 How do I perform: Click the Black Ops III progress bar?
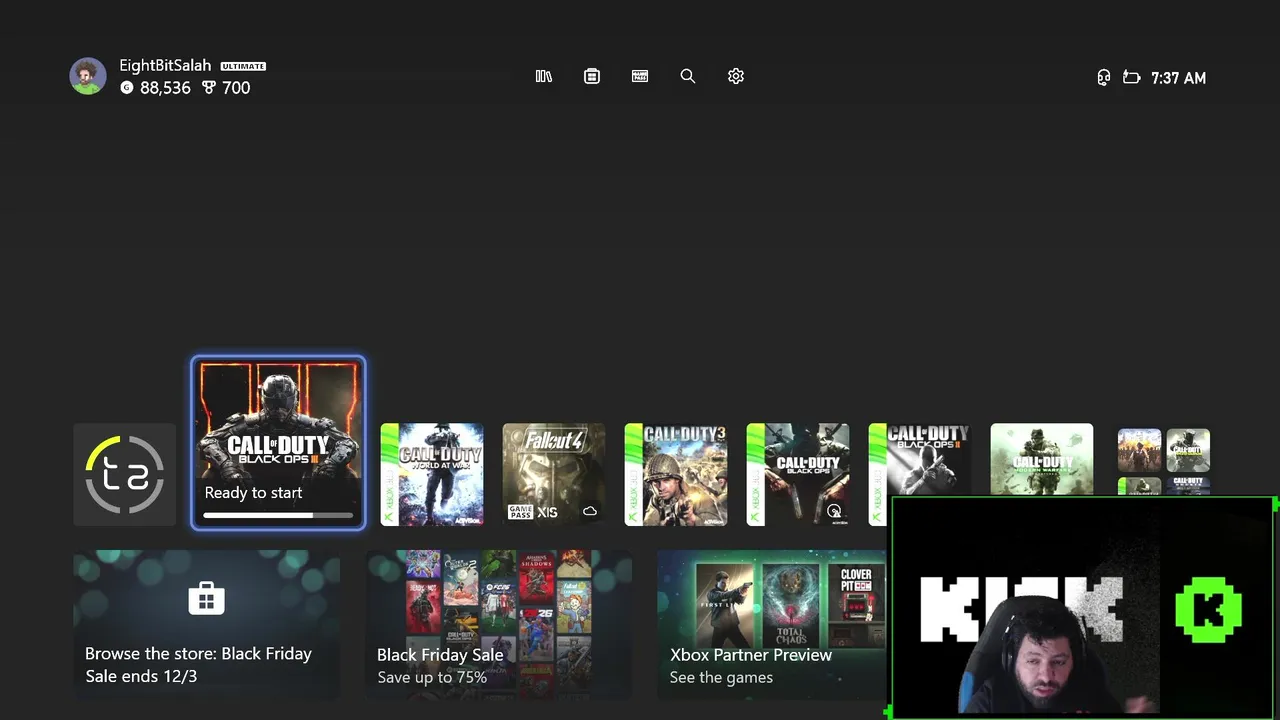[278, 516]
